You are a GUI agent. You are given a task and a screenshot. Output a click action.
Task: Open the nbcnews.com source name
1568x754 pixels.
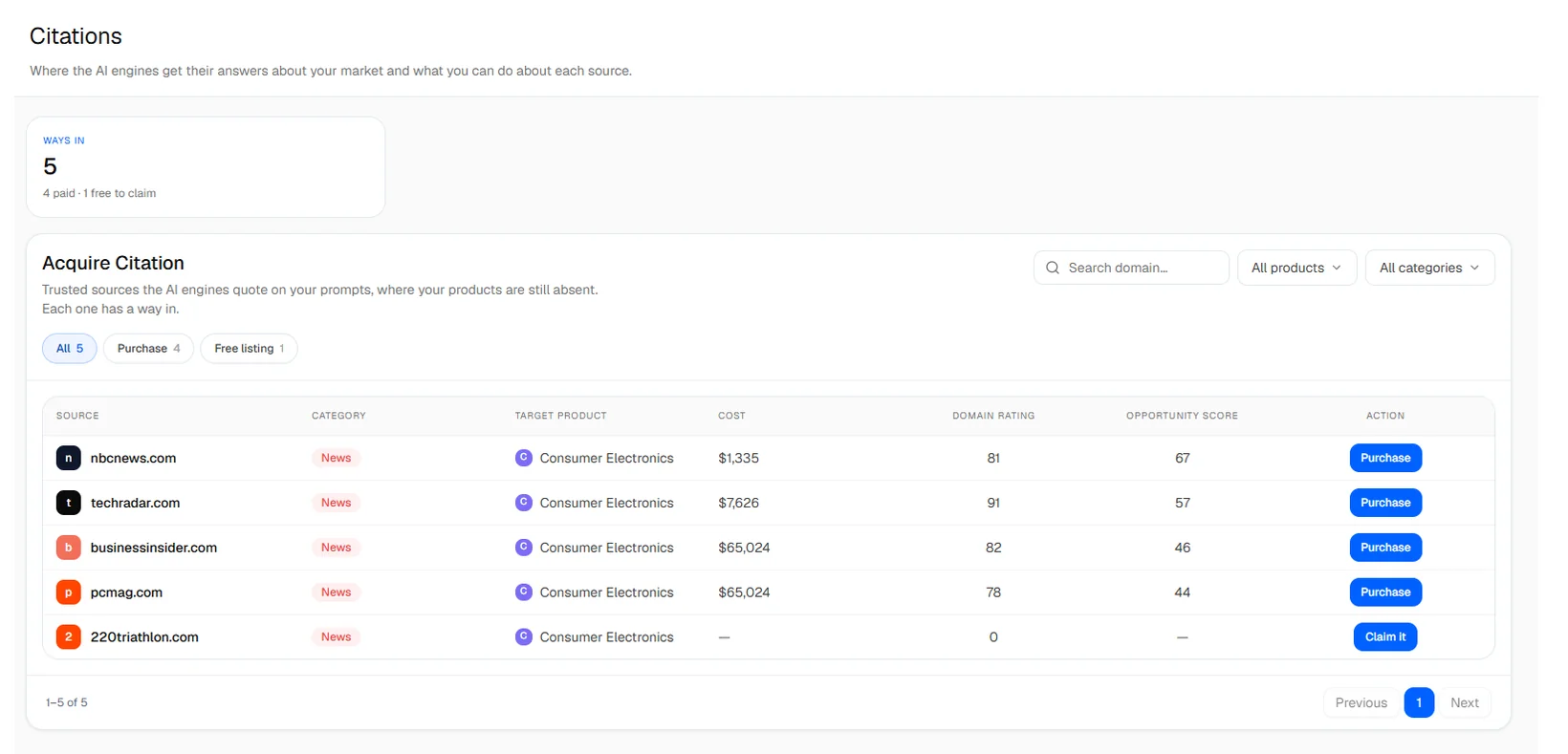coord(133,458)
